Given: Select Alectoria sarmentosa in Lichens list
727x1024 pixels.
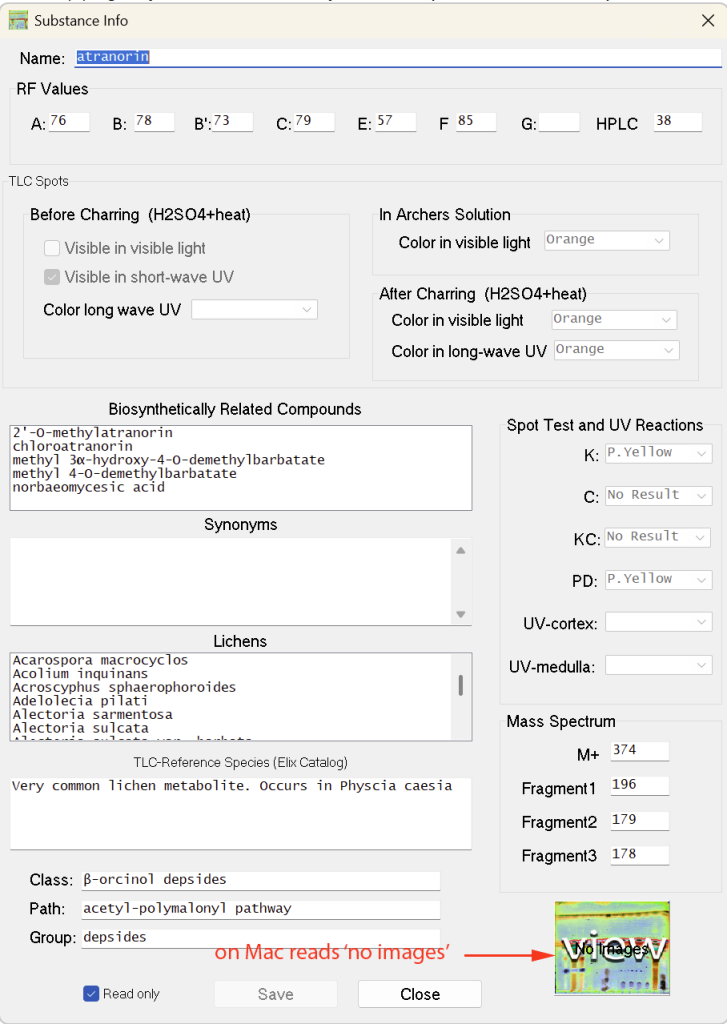Looking at the screenshot, I should 92,715.
